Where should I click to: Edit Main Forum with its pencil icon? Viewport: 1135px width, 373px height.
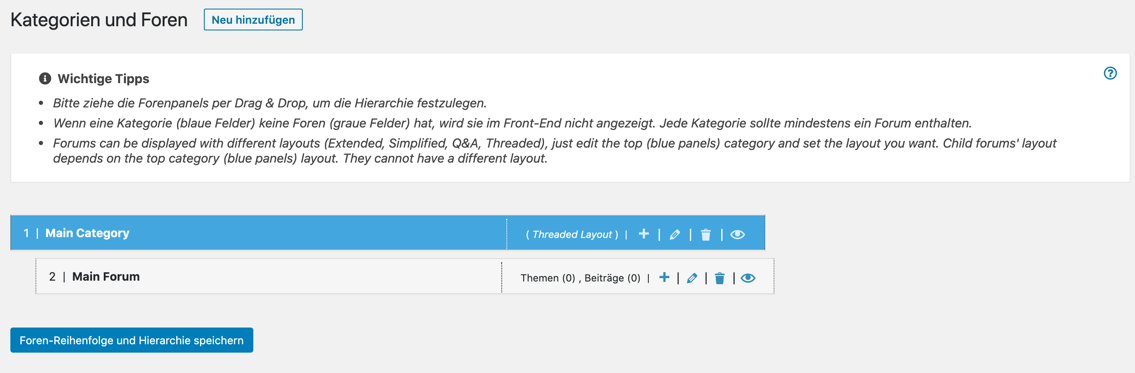coord(691,278)
